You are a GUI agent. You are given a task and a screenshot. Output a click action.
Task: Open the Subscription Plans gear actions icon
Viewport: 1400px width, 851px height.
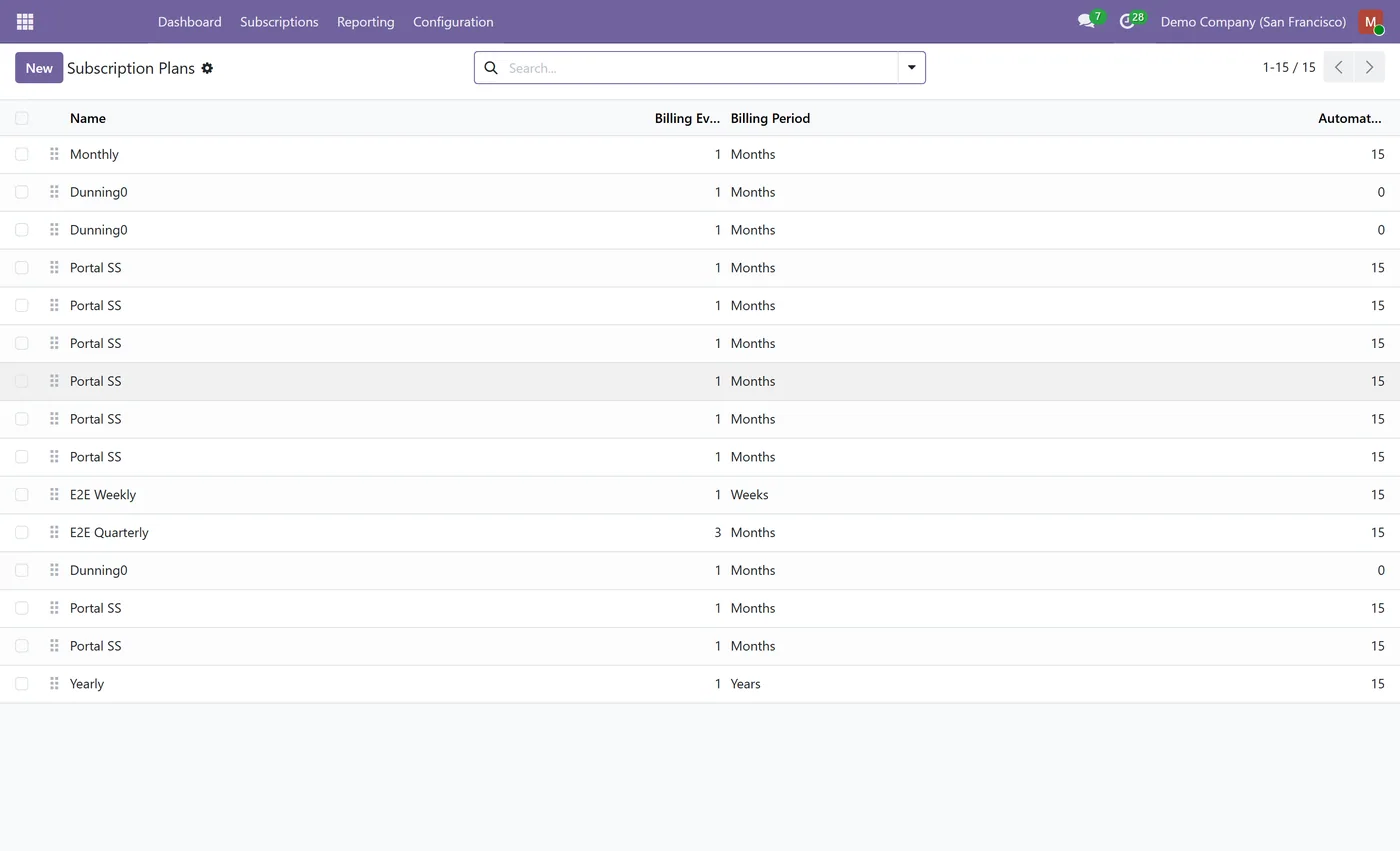[207, 68]
